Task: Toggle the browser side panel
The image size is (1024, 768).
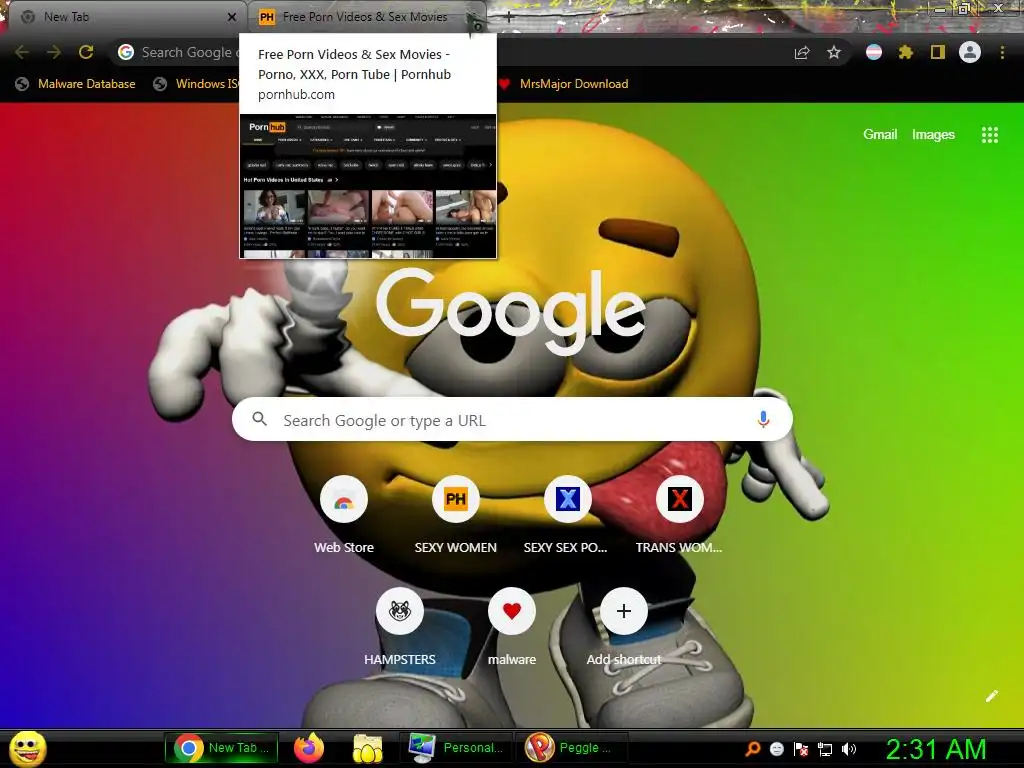Action: [938, 52]
